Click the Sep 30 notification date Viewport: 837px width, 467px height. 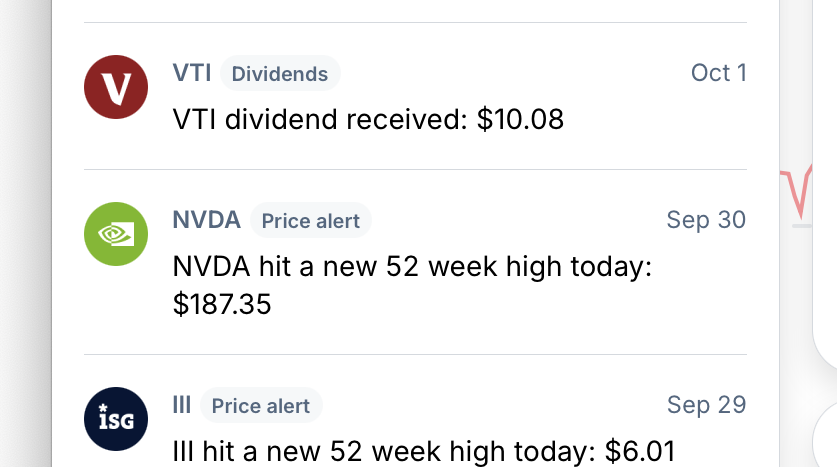pyautogui.click(x=706, y=220)
